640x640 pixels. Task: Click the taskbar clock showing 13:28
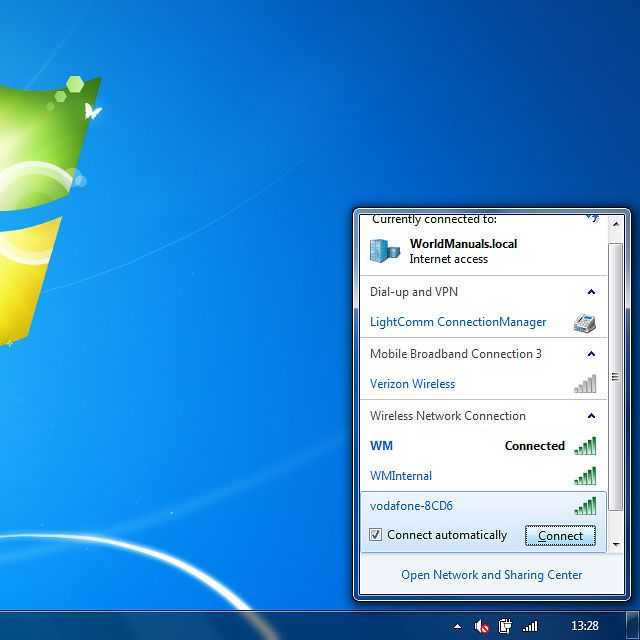pyautogui.click(x=584, y=626)
